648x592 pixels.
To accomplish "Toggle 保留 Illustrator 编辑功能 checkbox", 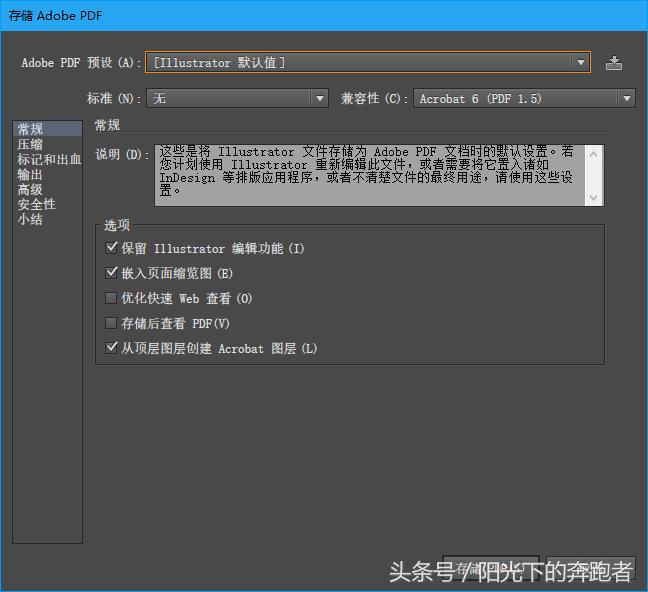I will tap(111, 248).
